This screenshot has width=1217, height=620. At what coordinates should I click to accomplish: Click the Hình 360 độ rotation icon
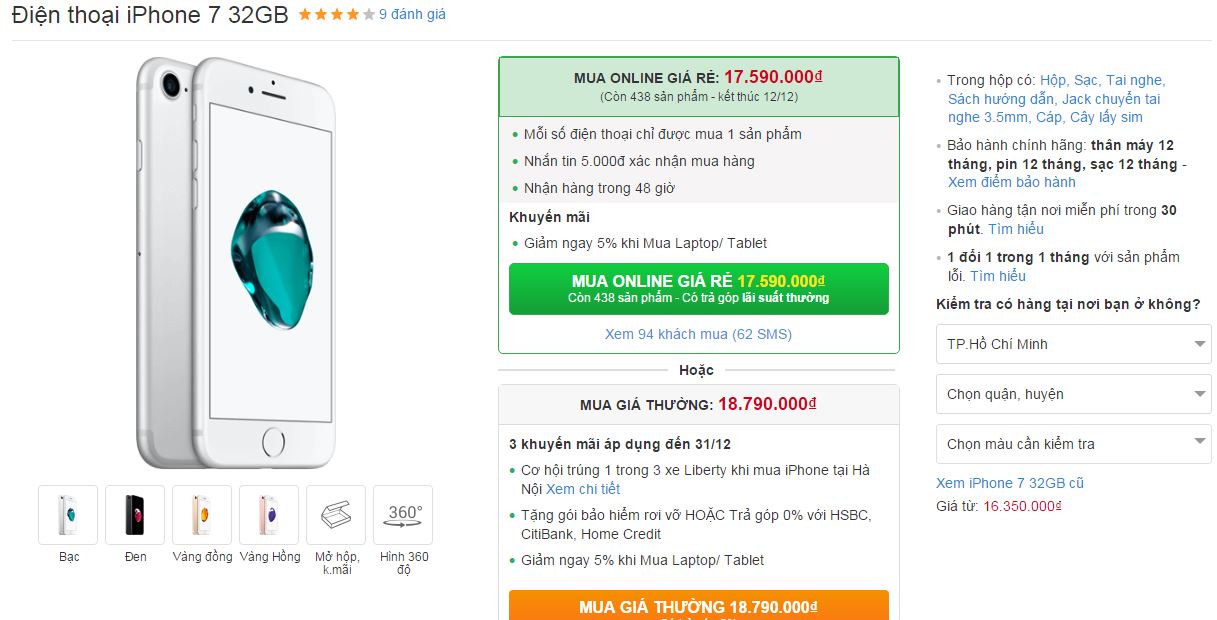click(x=402, y=513)
